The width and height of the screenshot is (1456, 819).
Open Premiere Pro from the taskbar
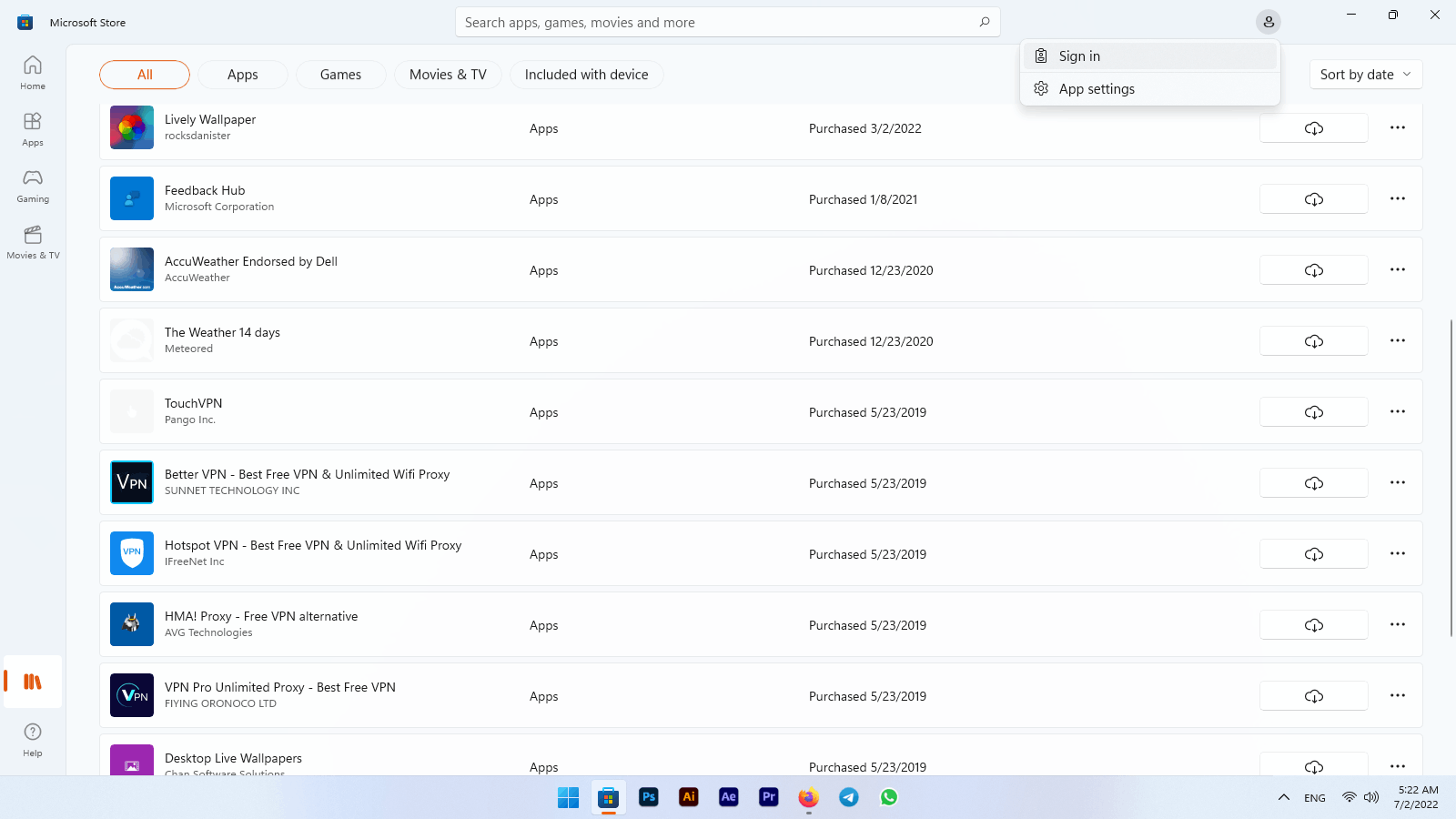(x=769, y=797)
